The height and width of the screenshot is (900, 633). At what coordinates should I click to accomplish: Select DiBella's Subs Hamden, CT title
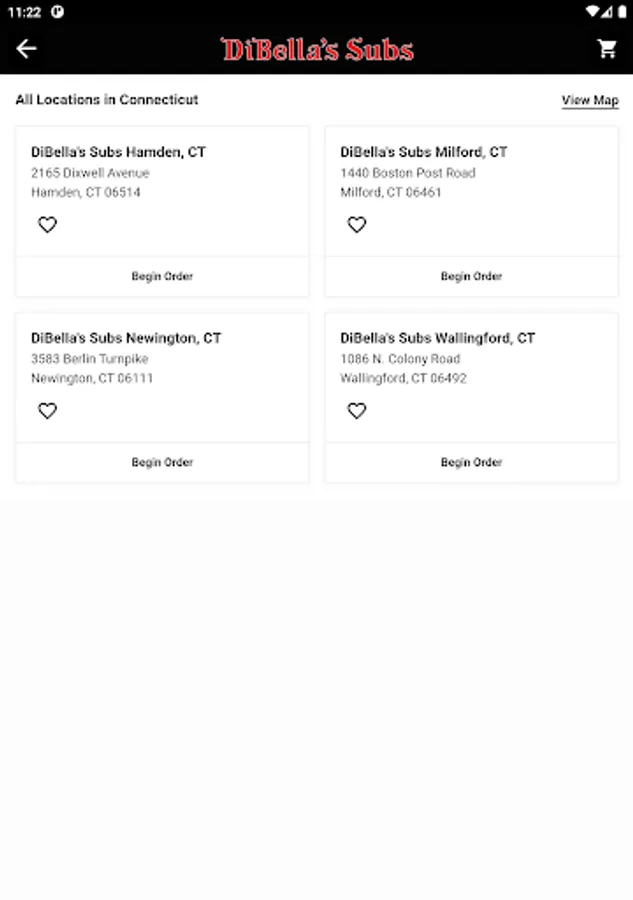[x=118, y=152]
